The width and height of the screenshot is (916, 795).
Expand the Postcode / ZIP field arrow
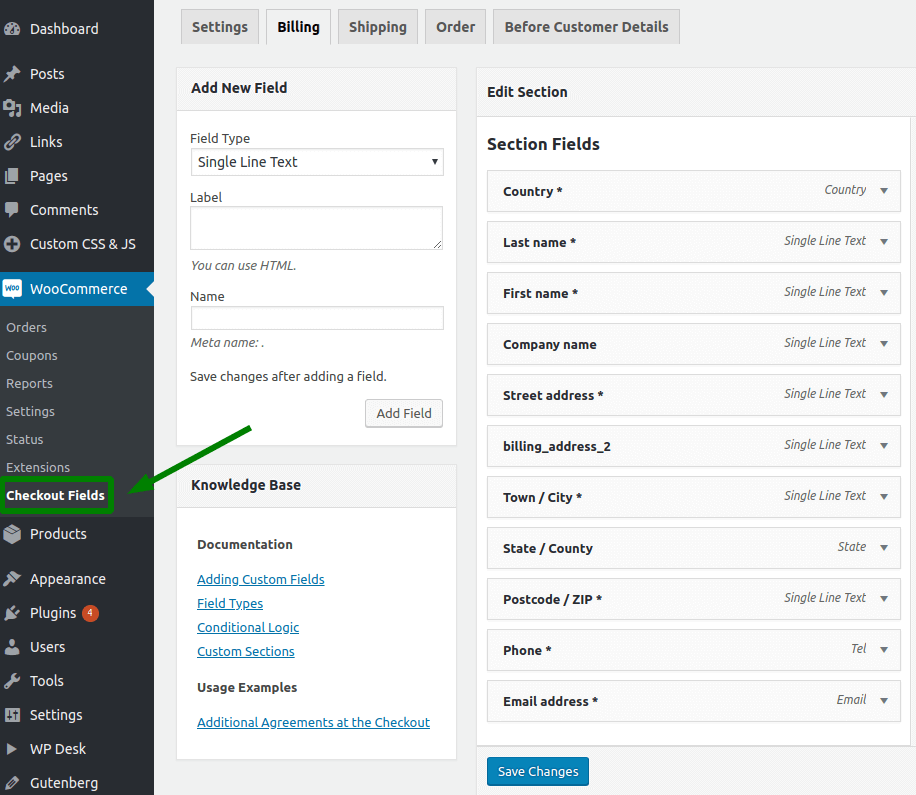[x=883, y=599]
